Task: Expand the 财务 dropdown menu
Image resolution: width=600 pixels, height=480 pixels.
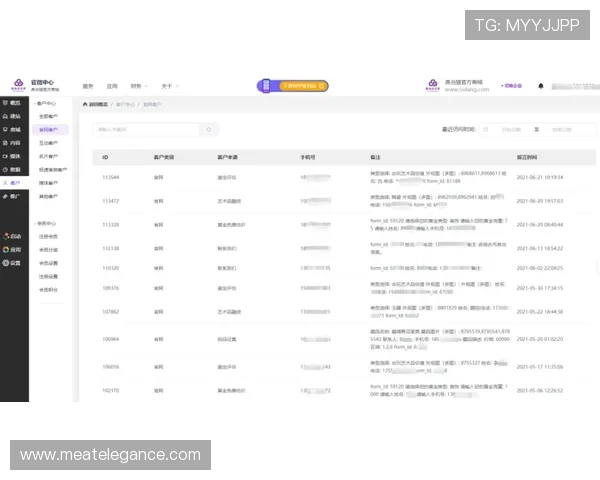Action: tap(139, 86)
